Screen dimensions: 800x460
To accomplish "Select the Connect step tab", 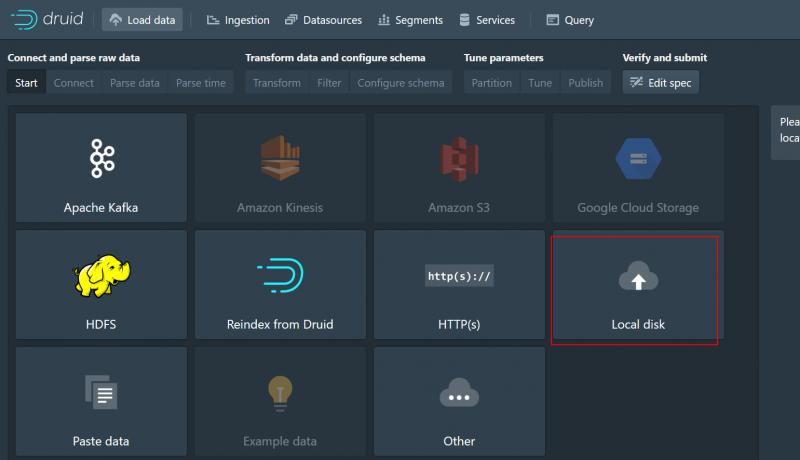I will coord(73,83).
